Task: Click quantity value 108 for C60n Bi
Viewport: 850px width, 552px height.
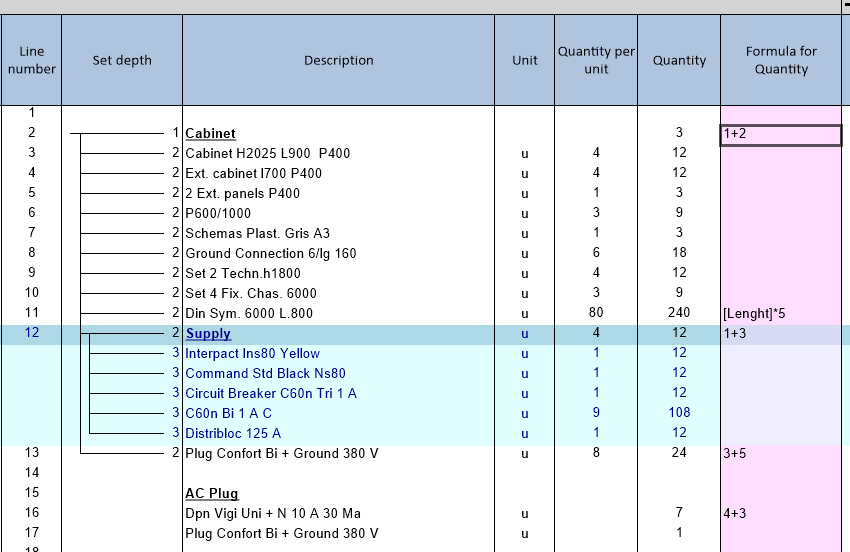Action: pos(679,413)
